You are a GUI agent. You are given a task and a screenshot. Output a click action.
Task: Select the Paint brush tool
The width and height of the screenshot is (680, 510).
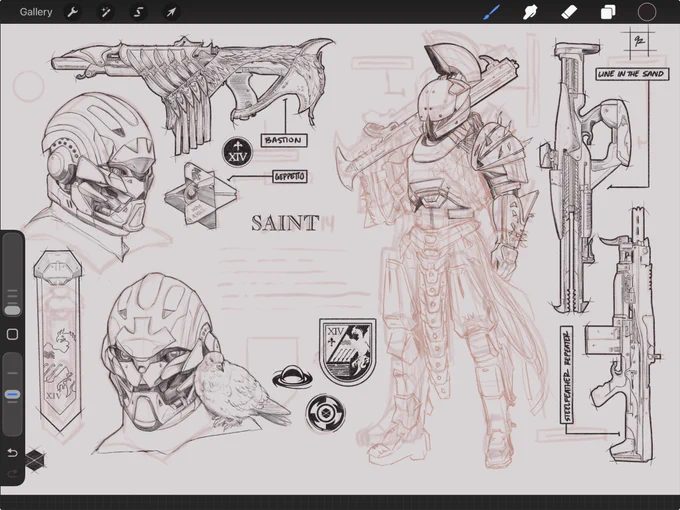point(492,12)
